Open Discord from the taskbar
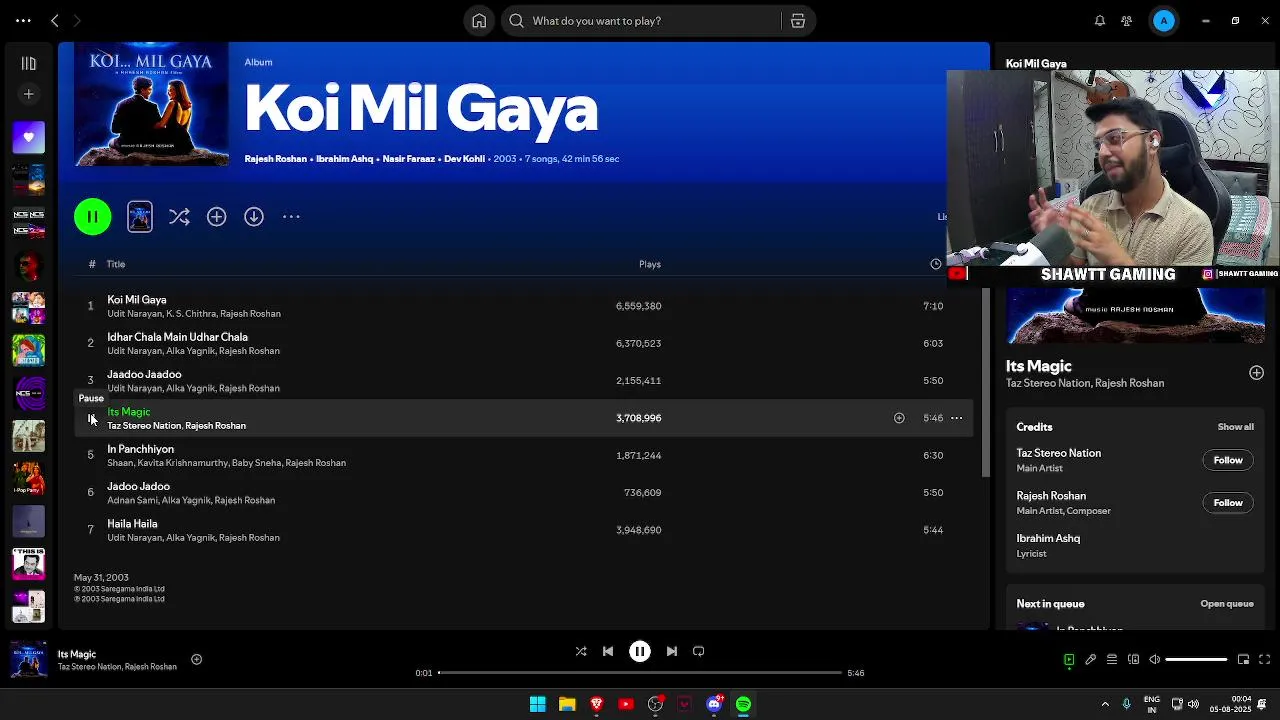The height and width of the screenshot is (720, 1280). click(x=714, y=704)
